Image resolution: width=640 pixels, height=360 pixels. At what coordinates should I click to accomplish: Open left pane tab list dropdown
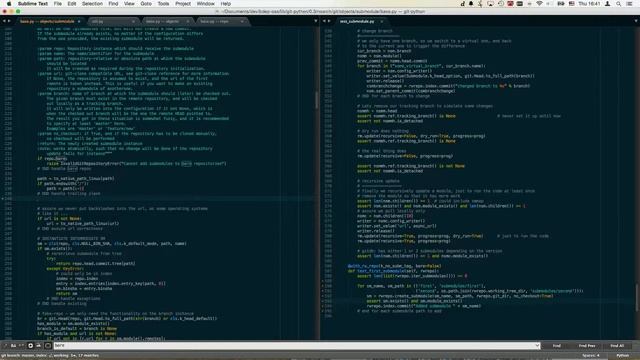[x=316, y=21]
